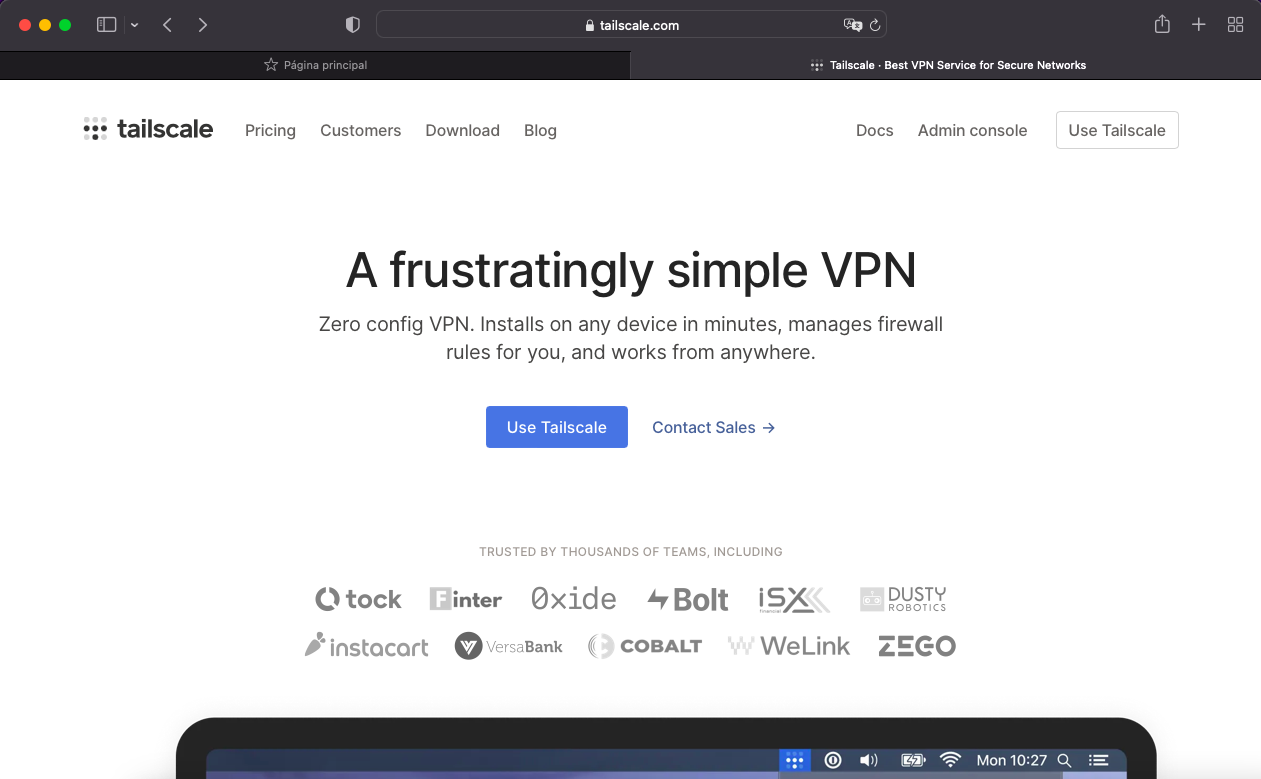This screenshot has height=779, width=1261.
Task: Open the sidebar options dropdown chevron
Action: (x=135, y=25)
